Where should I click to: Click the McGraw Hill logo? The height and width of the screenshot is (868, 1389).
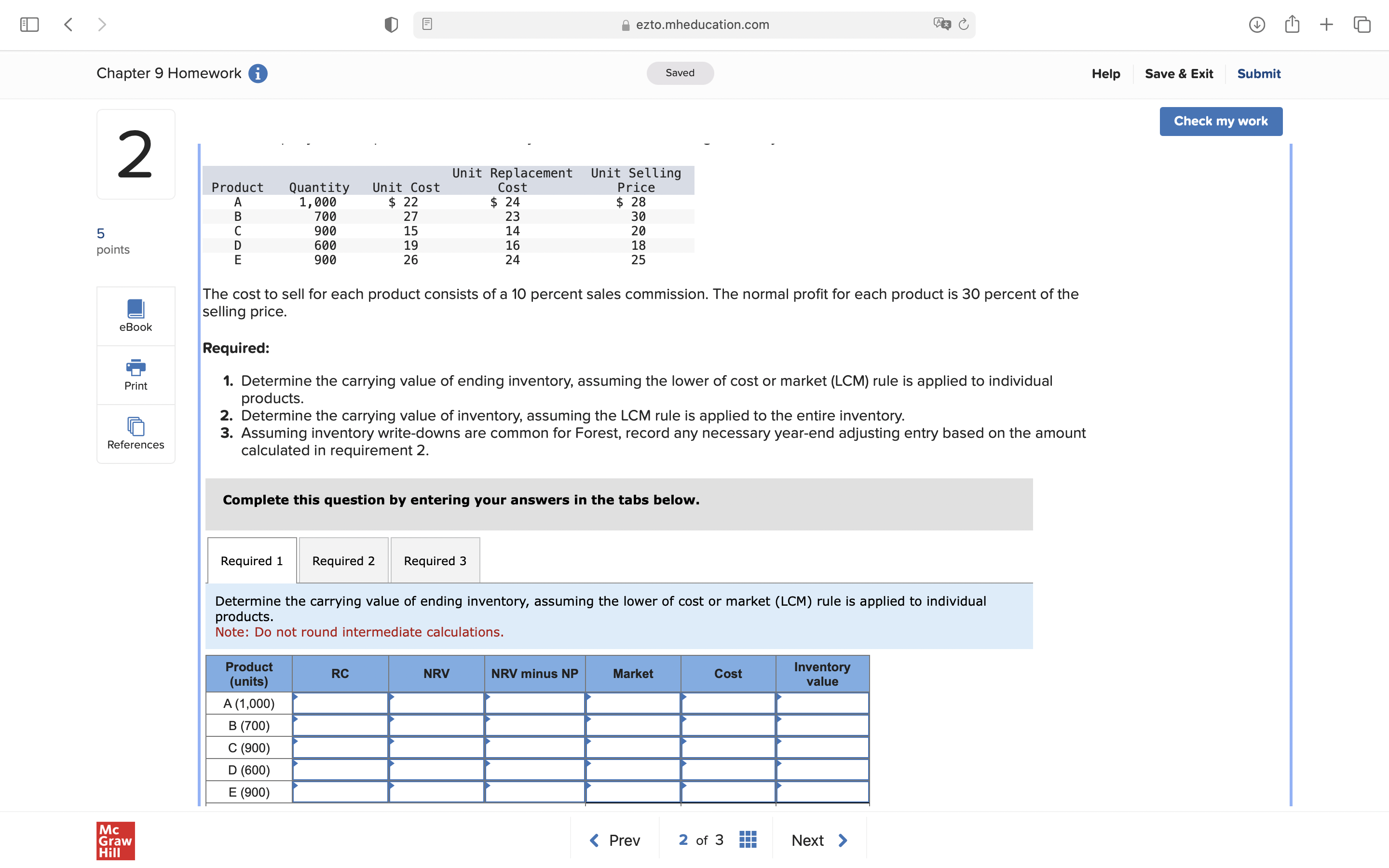click(115, 841)
